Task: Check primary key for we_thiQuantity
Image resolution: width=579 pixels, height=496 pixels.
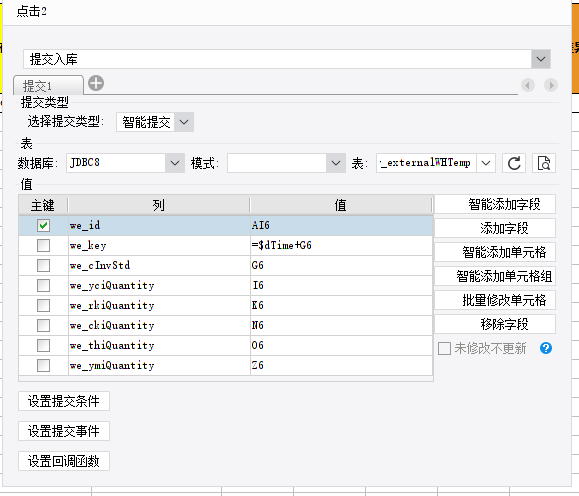Action: click(x=44, y=346)
